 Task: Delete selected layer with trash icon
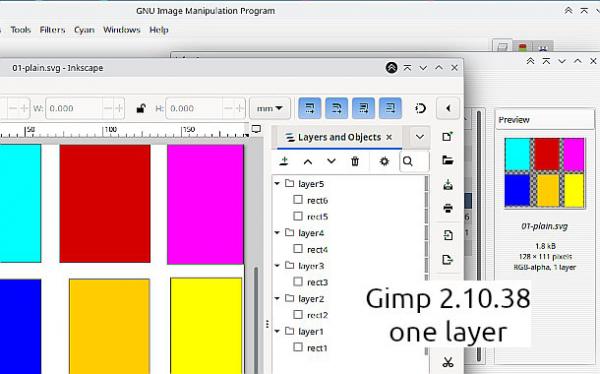click(x=355, y=161)
